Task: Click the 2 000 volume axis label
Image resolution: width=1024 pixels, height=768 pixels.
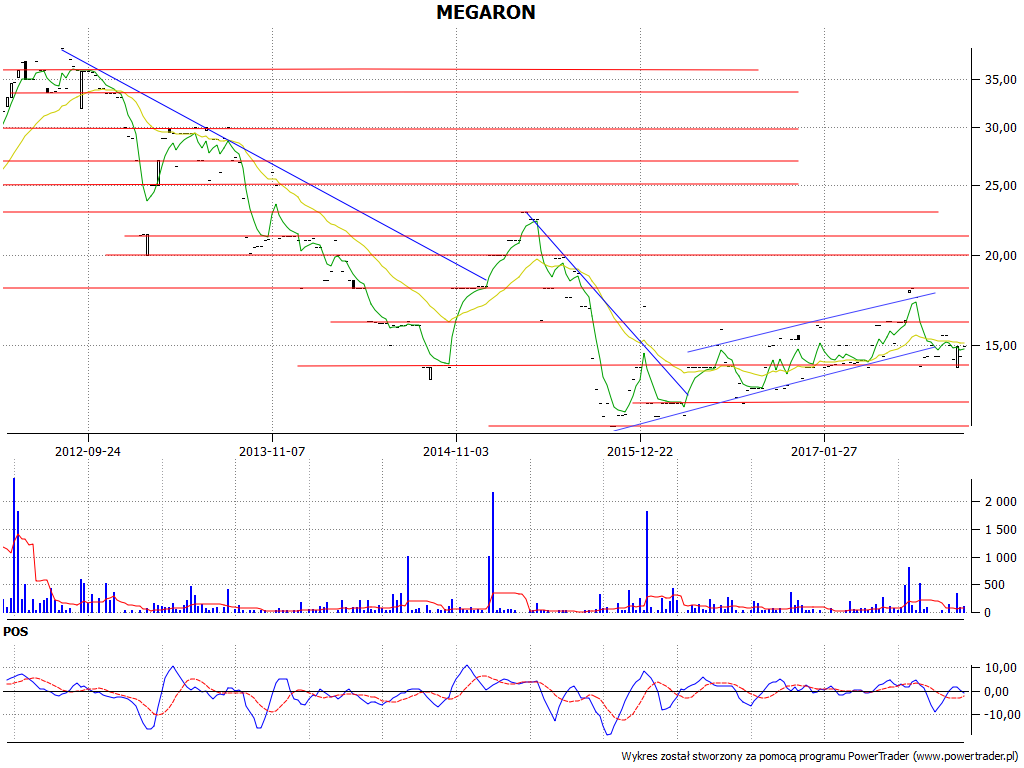Action: [x=1001, y=502]
